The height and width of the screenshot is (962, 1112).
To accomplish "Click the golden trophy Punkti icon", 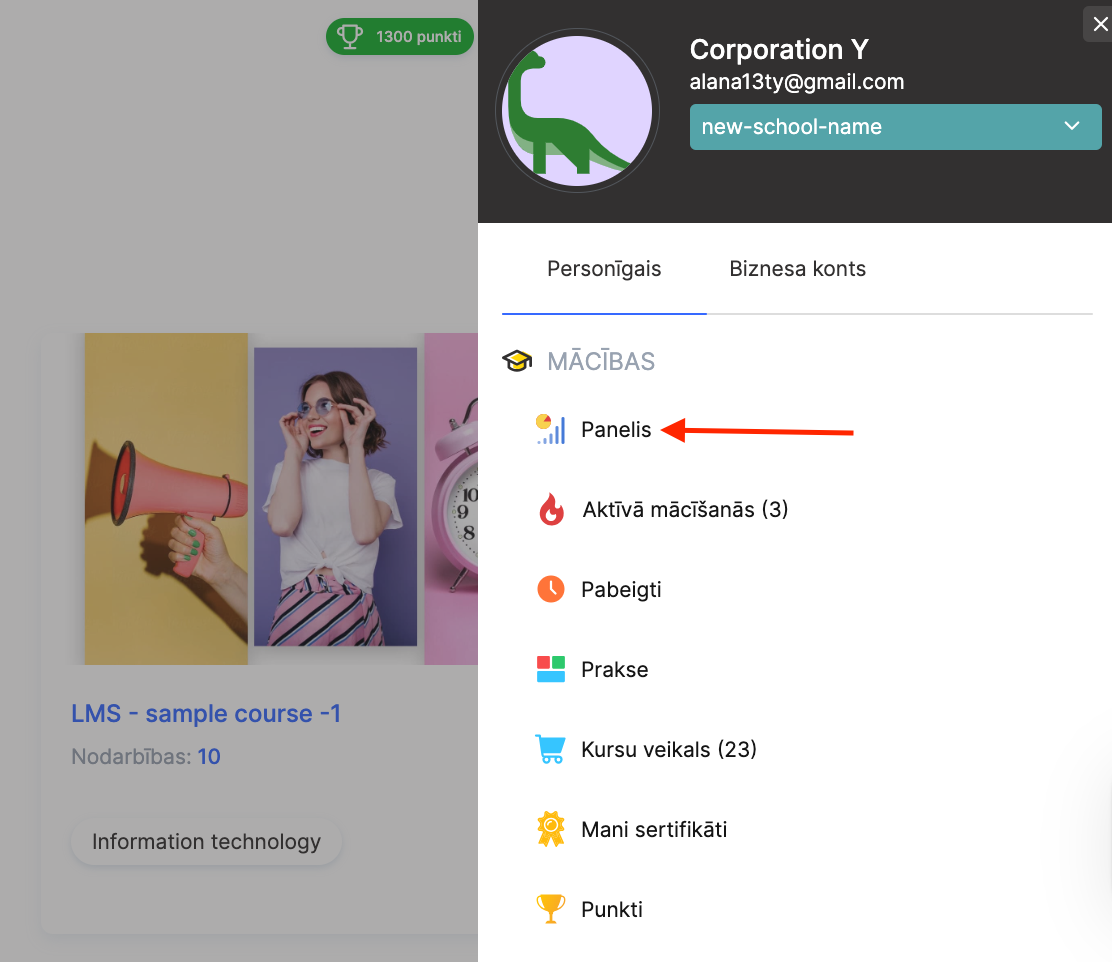I will point(551,909).
